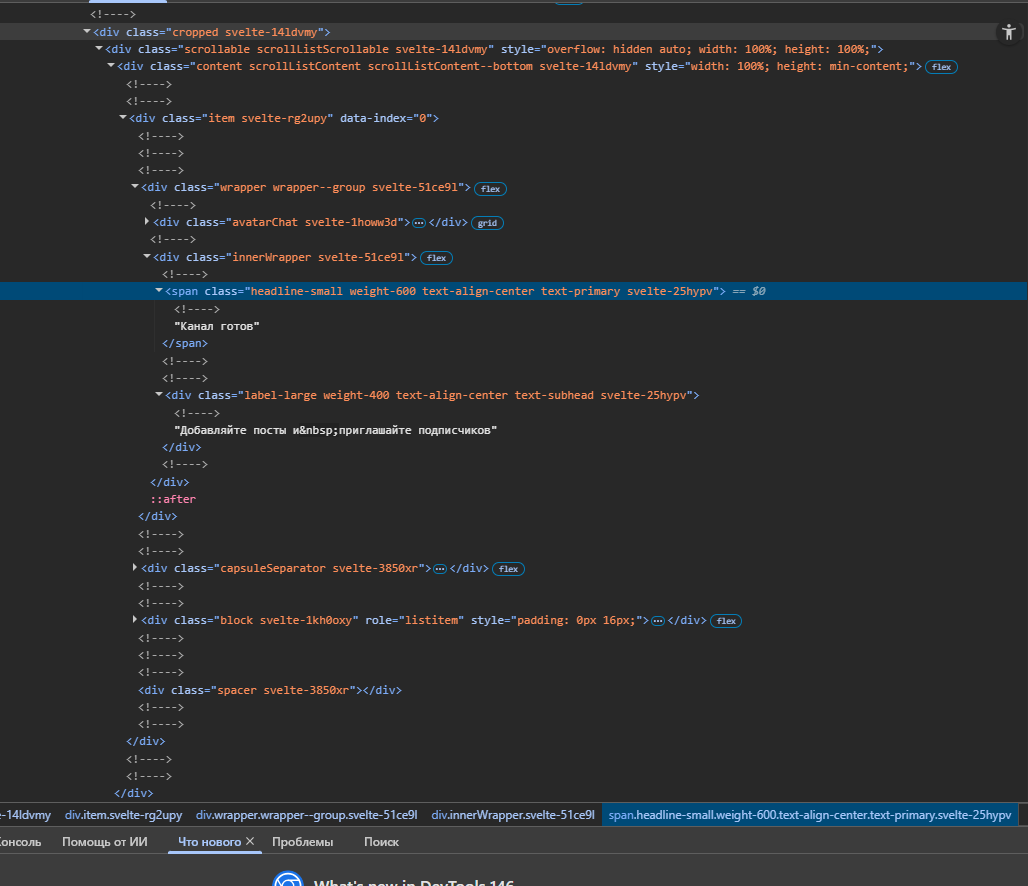Image resolution: width=1028 pixels, height=886 pixels.
Task: Click the ellipsis in the block listitem div
Action: pos(658,621)
